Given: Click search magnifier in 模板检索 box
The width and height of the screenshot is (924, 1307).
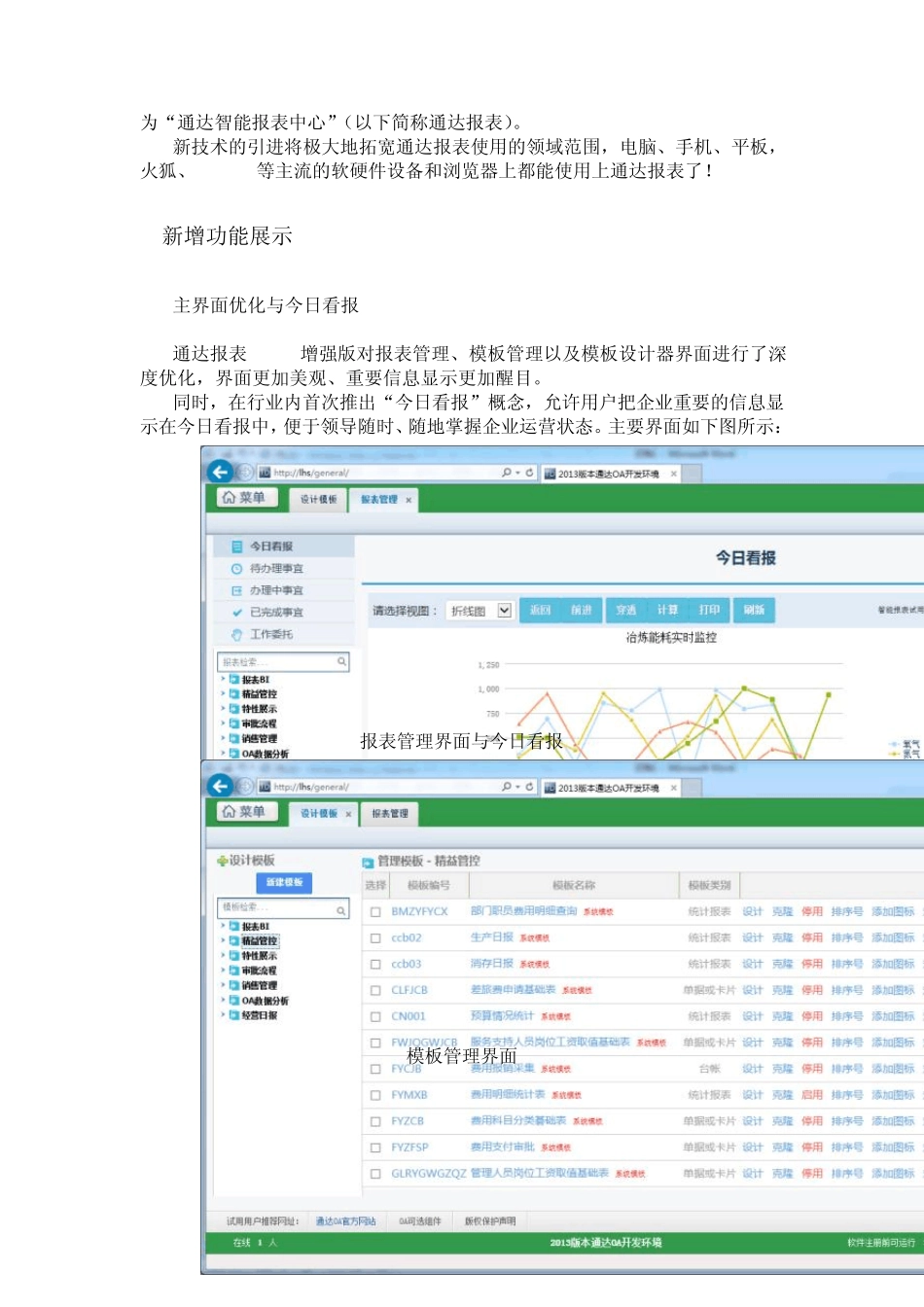Looking at the screenshot, I should (341, 910).
